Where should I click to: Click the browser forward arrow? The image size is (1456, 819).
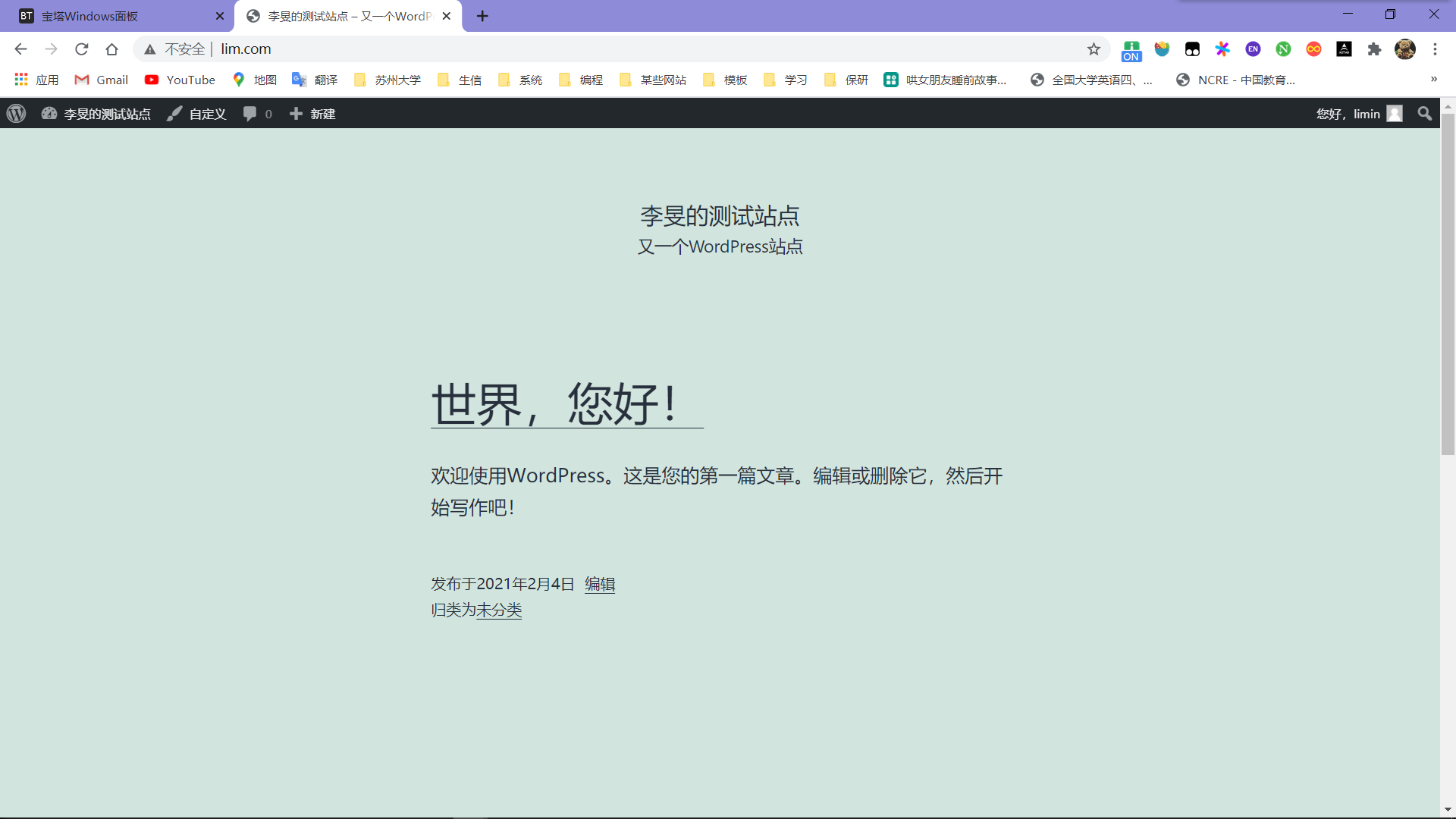coord(51,49)
